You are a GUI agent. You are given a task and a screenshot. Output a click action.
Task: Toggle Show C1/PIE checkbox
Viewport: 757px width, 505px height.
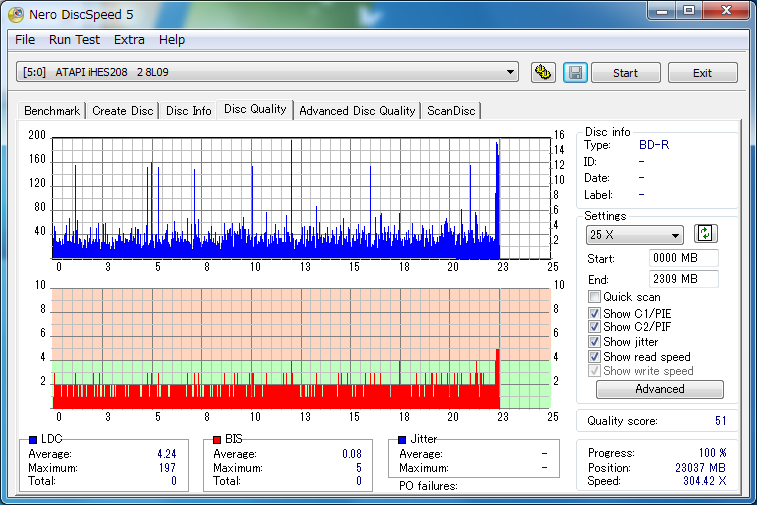pos(594,313)
